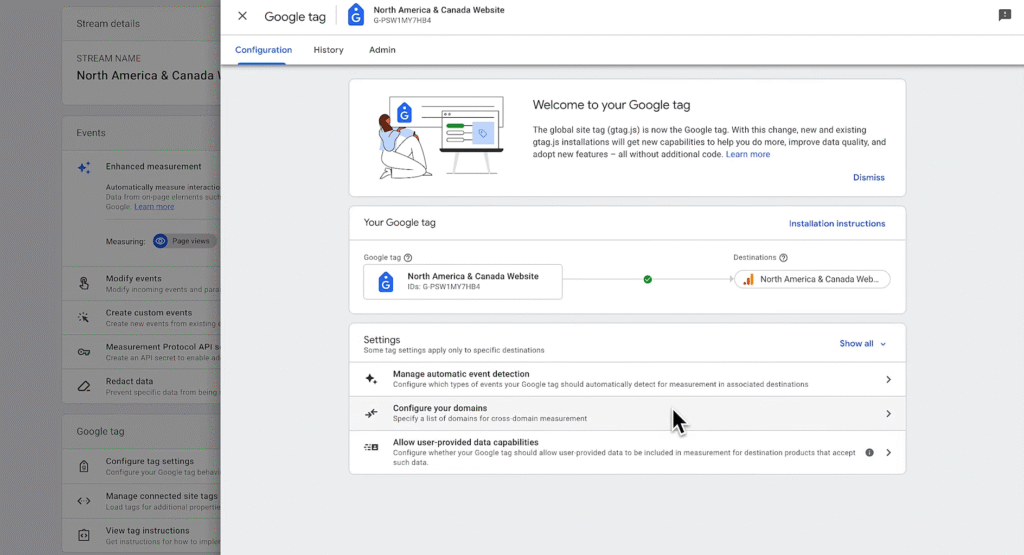Open Modify events in background panel
Screen dimensions: 1024x555
tap(142, 283)
